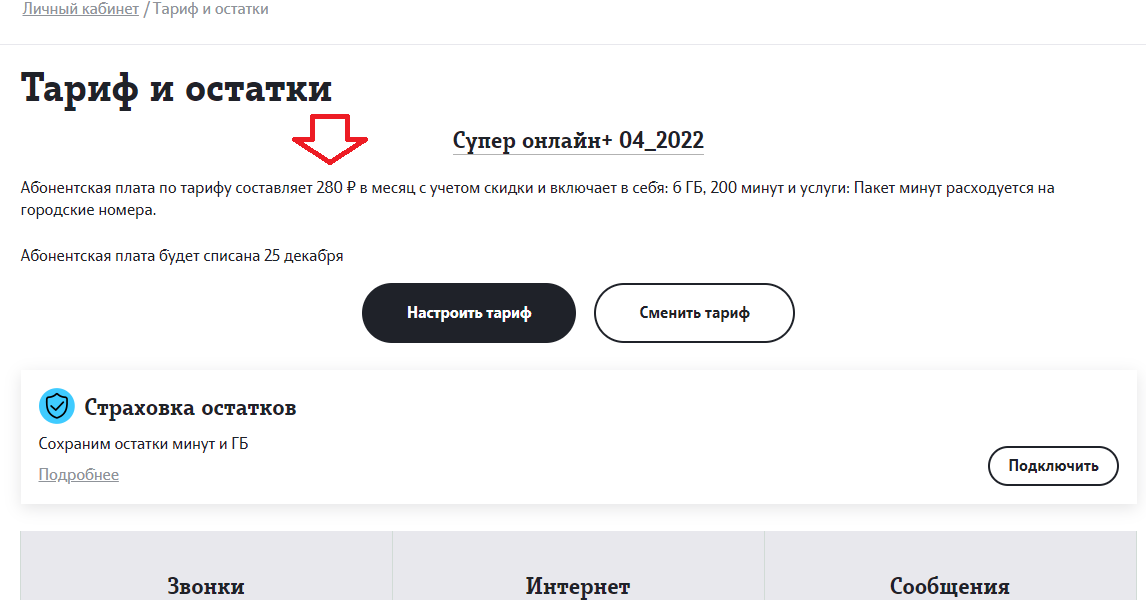This screenshot has width=1146, height=600.
Task: Click the Тариф и остатки breadcrumb text
Action: pyautogui.click(x=211, y=10)
